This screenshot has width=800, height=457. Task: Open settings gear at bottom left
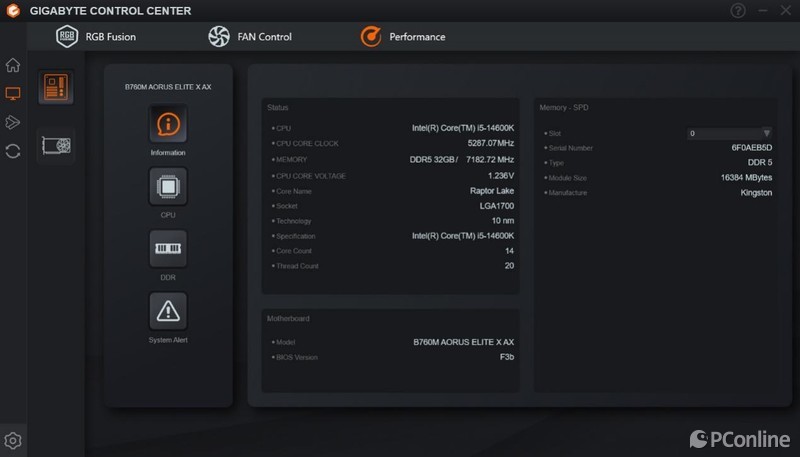pos(13,440)
